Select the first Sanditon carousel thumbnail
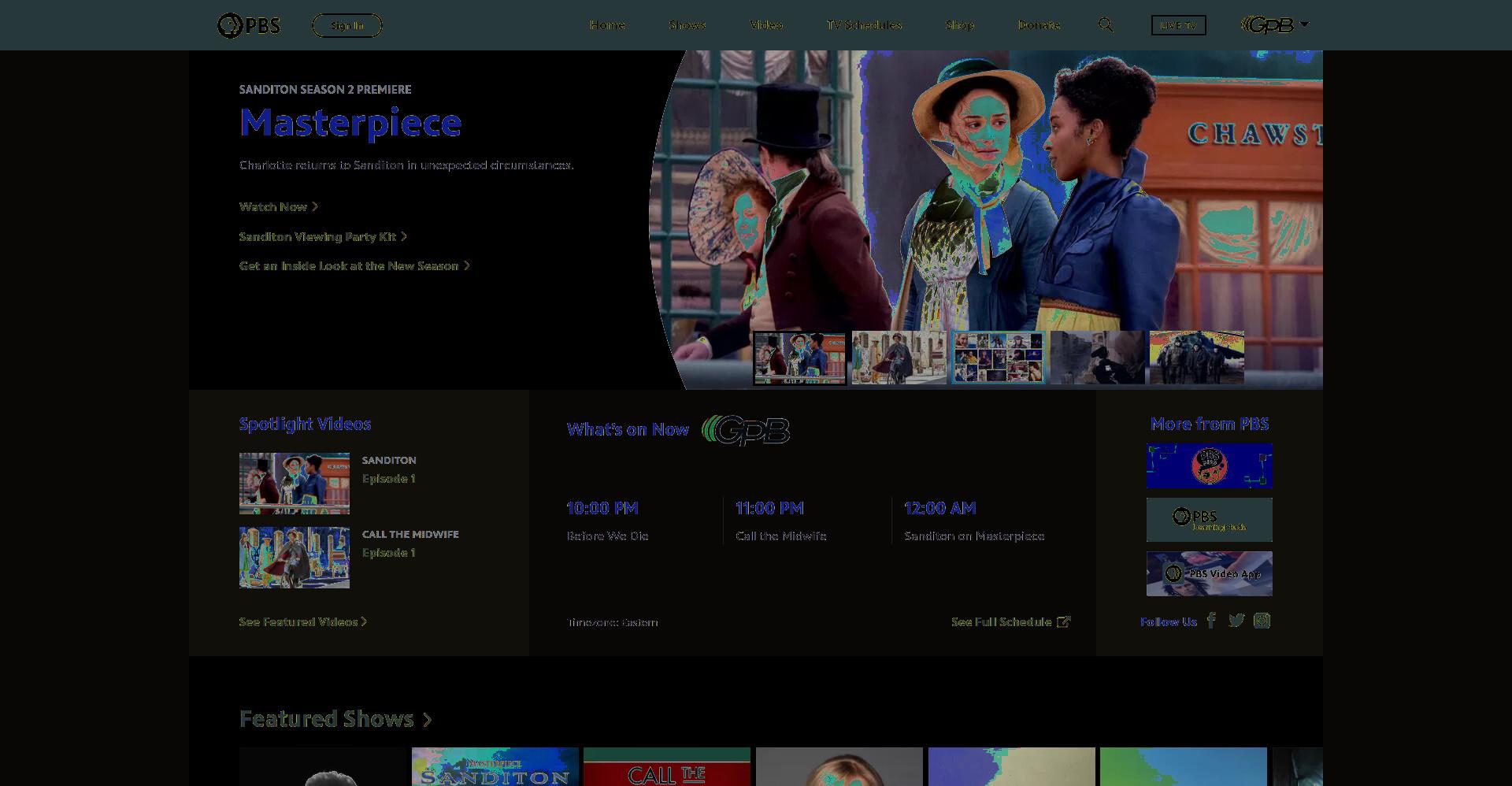Image resolution: width=1512 pixels, height=786 pixels. pos(799,358)
